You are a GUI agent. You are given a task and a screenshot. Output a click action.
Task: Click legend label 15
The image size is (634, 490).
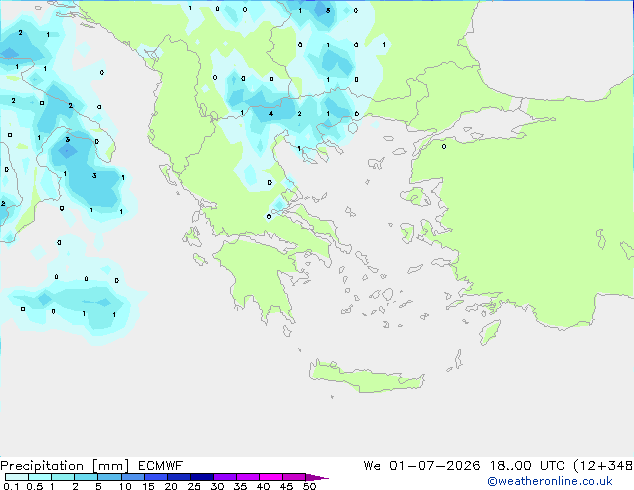[148, 486]
